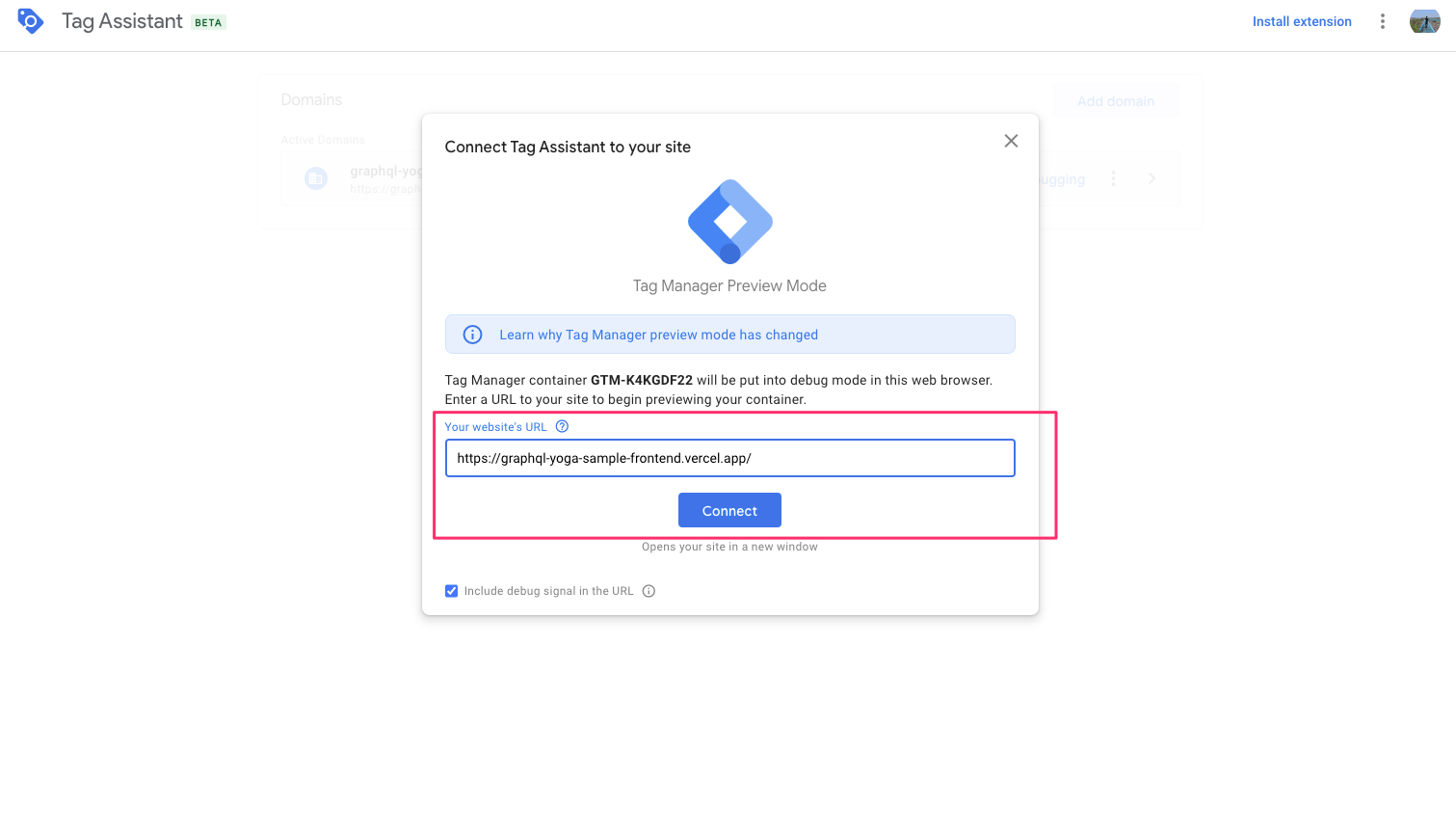Open the user account avatar
1456x833 pixels.
(1424, 21)
